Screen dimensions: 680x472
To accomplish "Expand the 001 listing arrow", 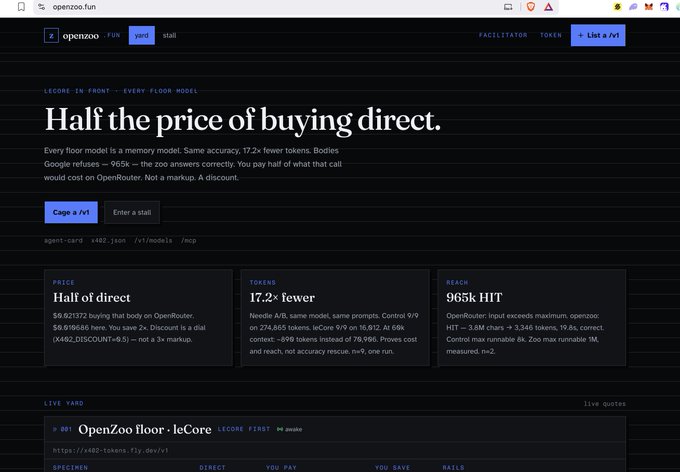I will click(55, 429).
